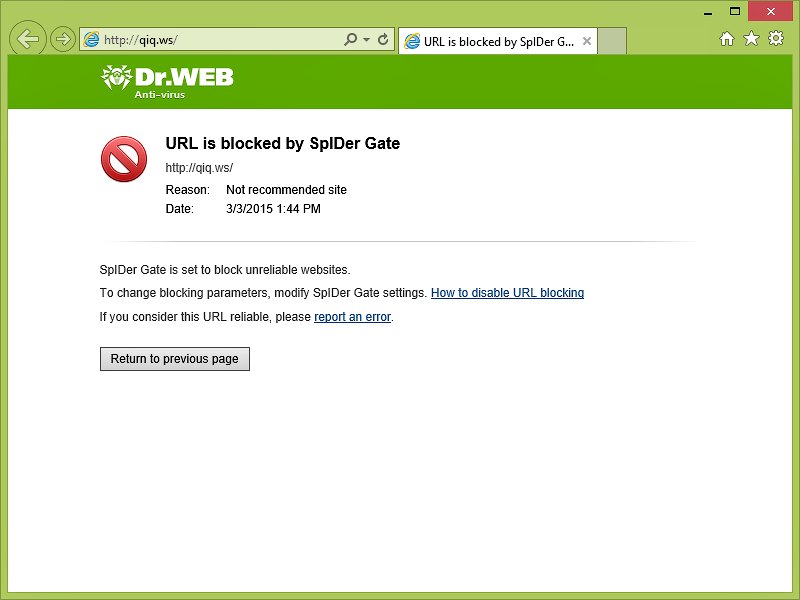Open a new tab with the blank tab button
800x600 pixels.
coord(612,41)
